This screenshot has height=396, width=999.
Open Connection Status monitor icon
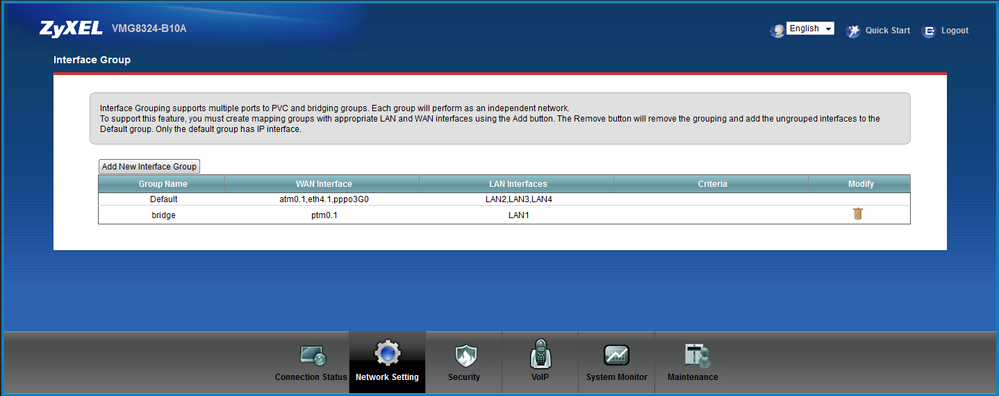click(312, 356)
